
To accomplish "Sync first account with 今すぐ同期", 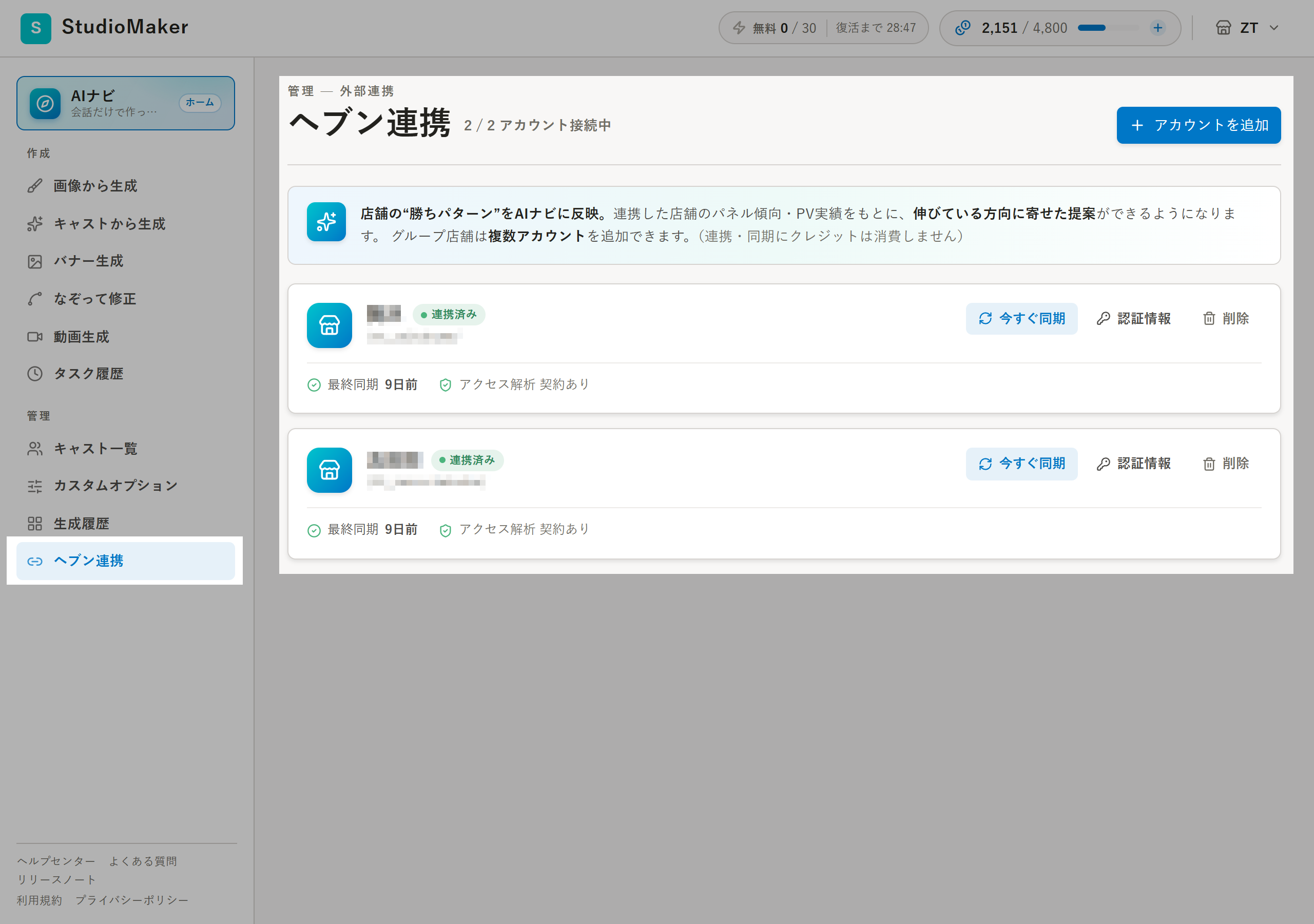I will [1021, 319].
